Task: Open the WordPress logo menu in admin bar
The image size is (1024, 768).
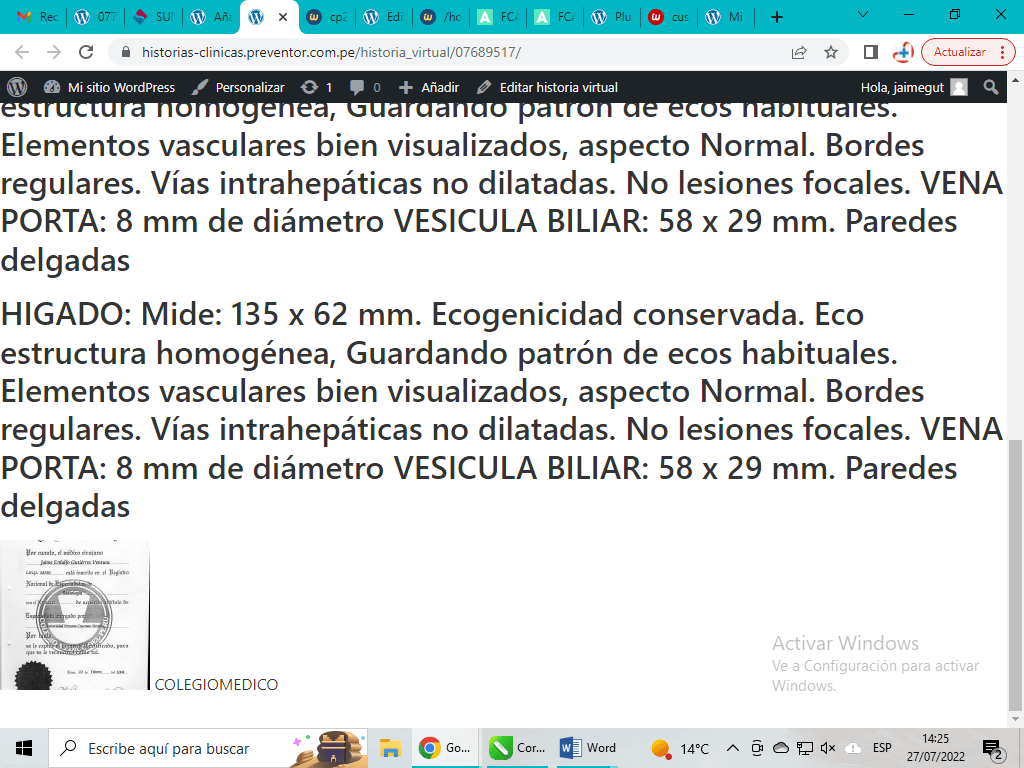Action: coord(17,87)
